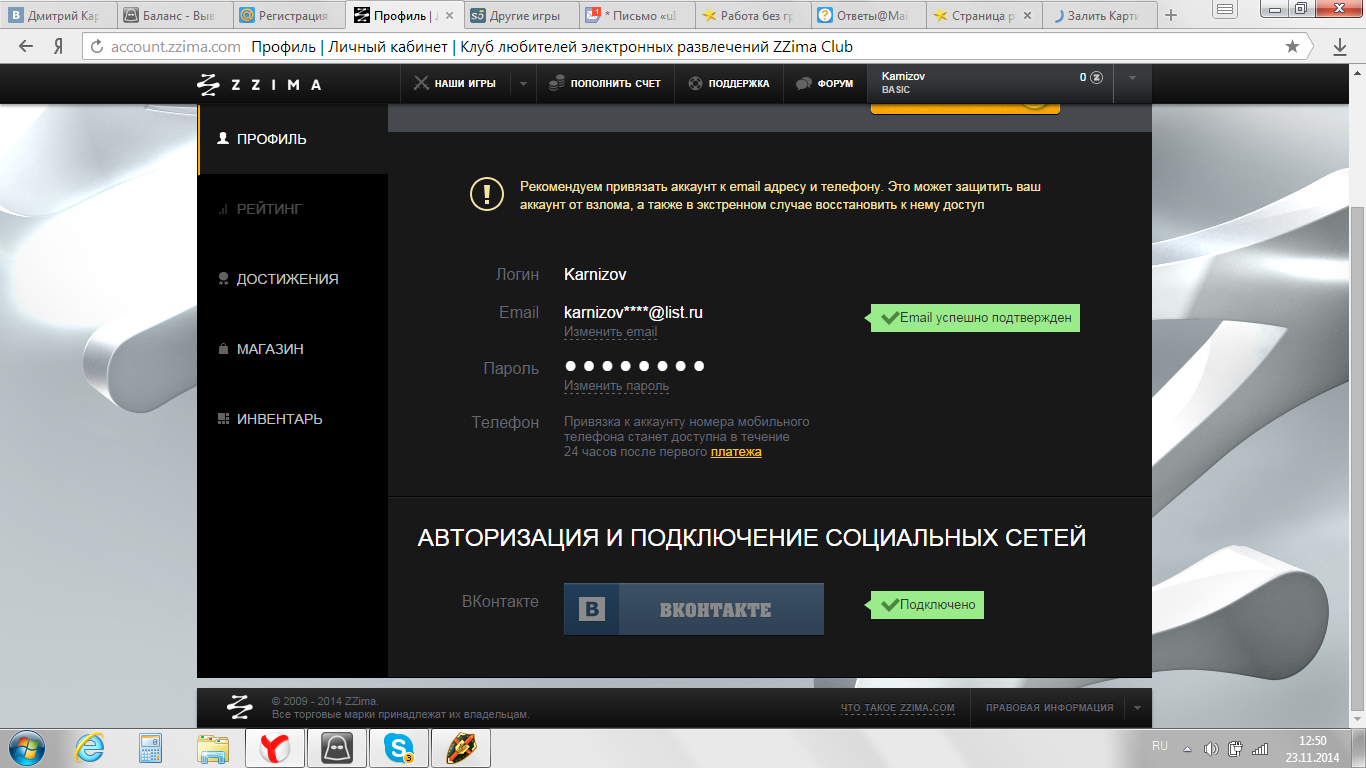Switch to the Дмитрий Кар browser tab
This screenshot has width=1366, height=768.
pos(58,15)
